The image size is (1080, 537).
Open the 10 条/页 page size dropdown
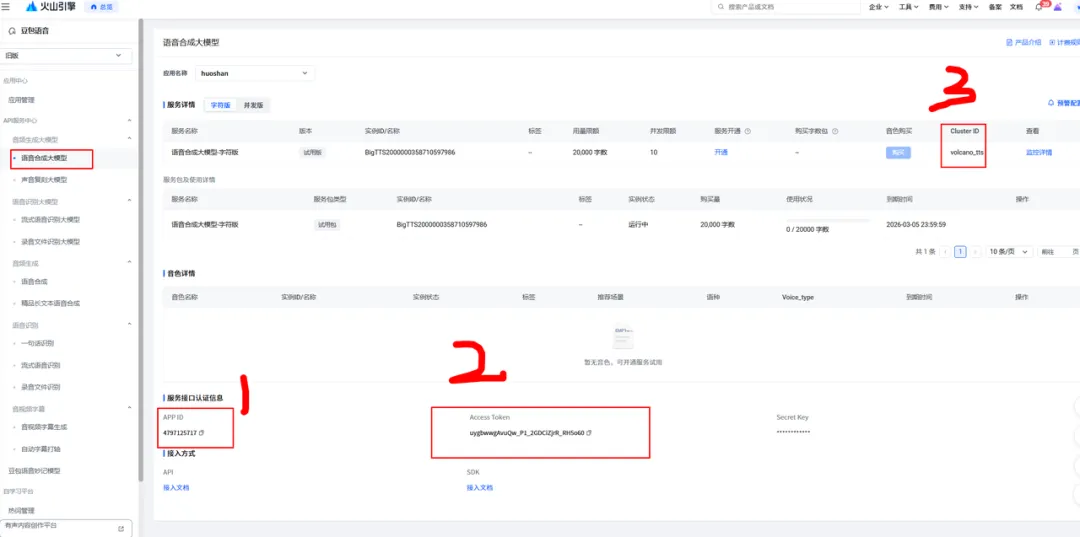1009,252
